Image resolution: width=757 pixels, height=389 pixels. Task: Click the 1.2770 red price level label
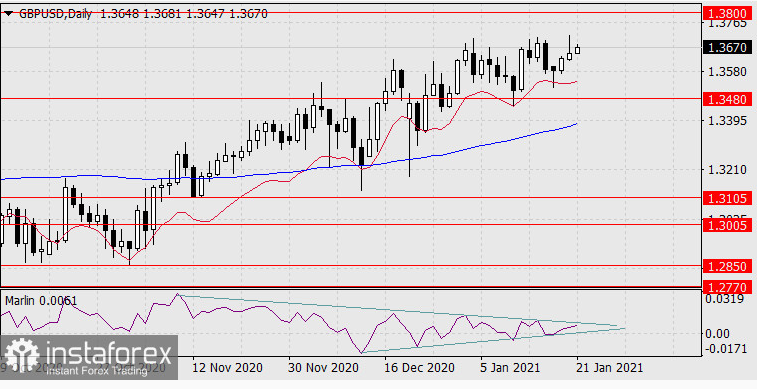click(x=728, y=287)
